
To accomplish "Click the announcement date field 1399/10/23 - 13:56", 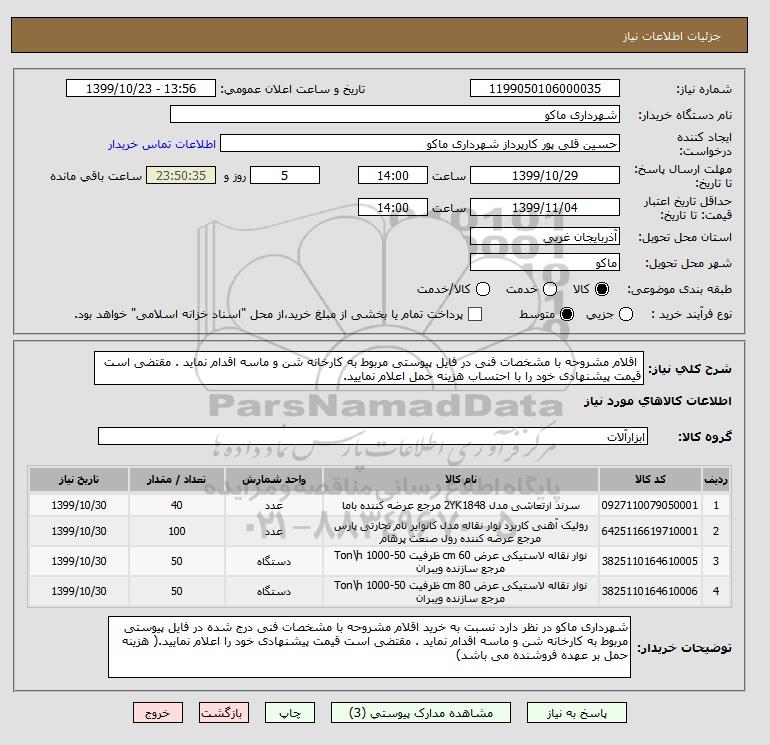I will point(141,88).
